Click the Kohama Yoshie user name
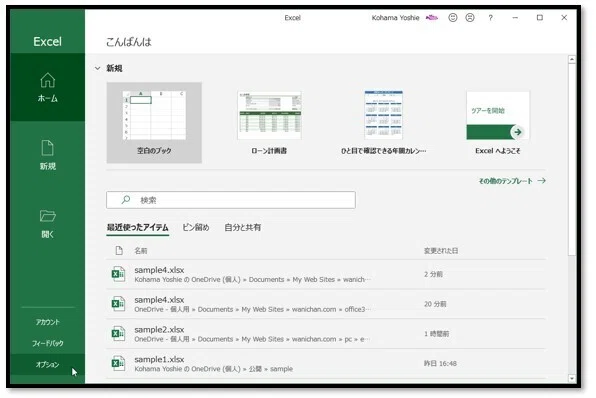This screenshot has width=596, height=398. point(395,17)
